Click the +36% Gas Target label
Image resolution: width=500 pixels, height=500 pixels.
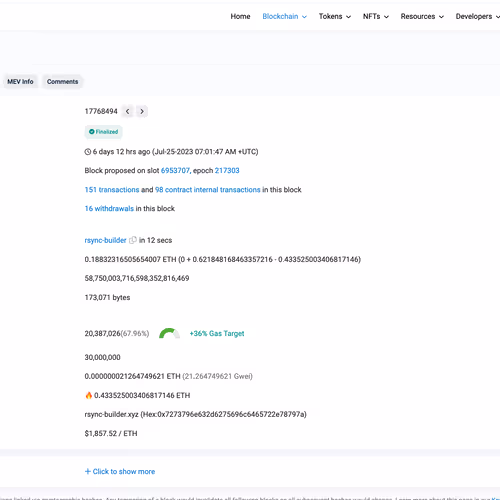[217, 334]
